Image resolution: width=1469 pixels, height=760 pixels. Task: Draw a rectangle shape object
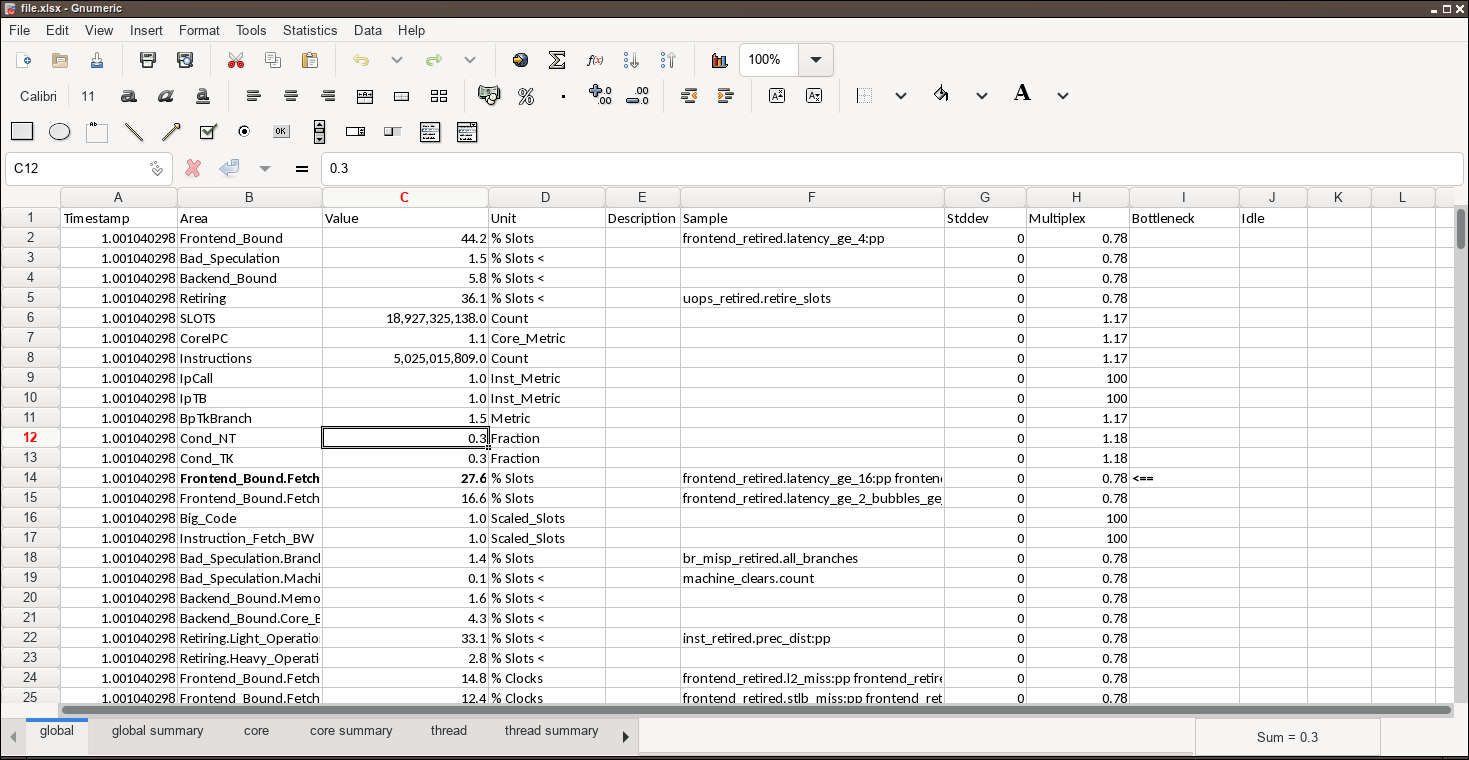coord(22,131)
